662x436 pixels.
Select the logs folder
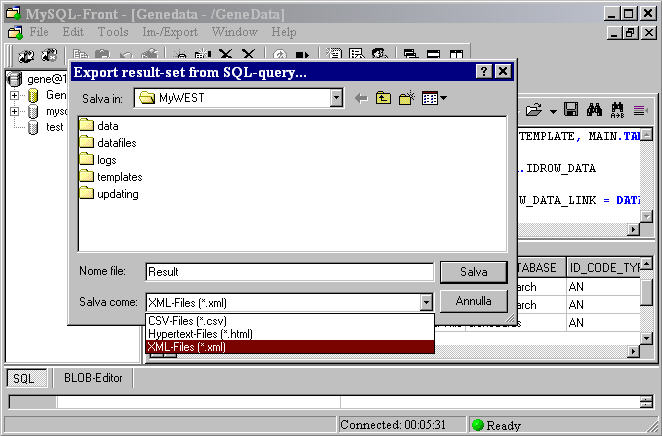tap(98, 160)
